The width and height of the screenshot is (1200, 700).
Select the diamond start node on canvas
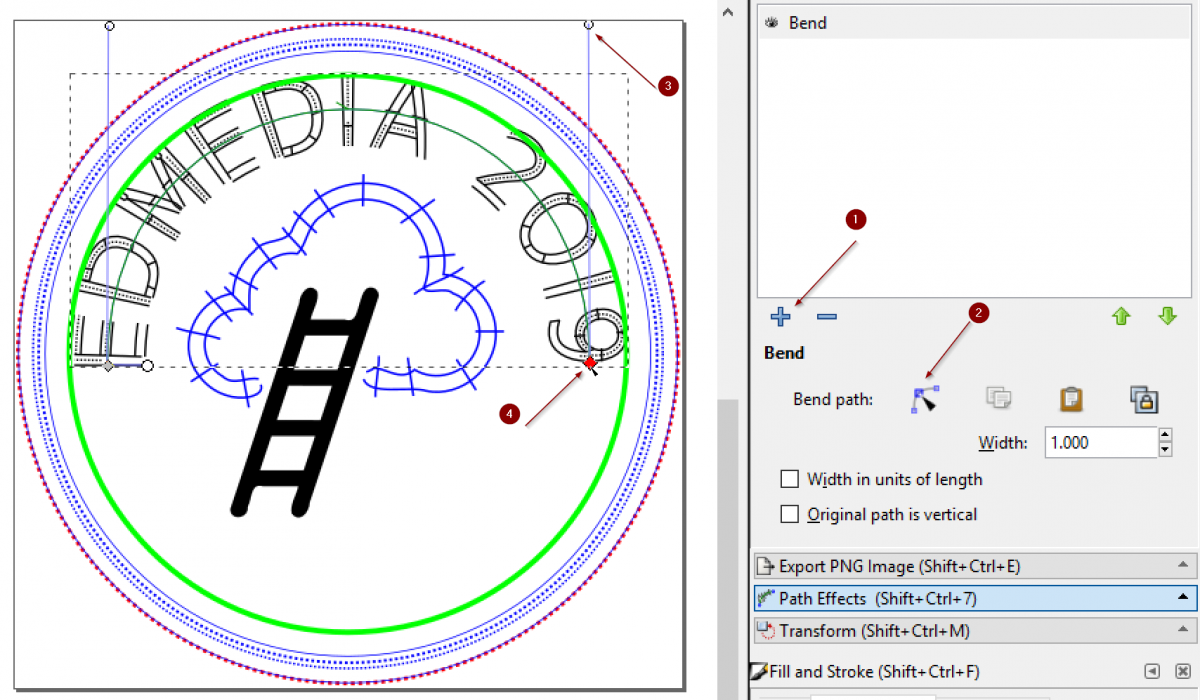tap(108, 366)
